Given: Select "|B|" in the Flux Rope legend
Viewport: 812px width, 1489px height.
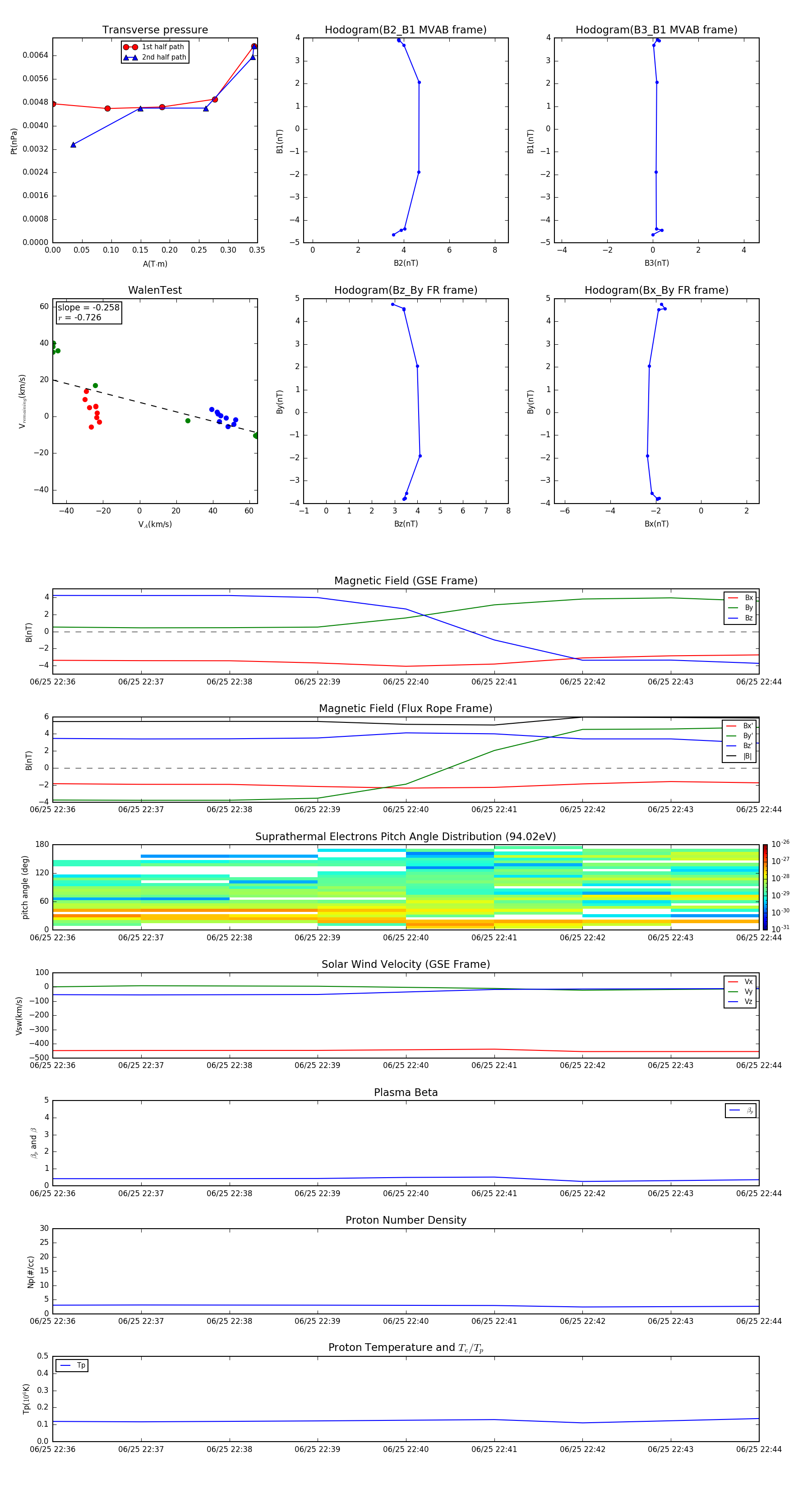Looking at the screenshot, I should 739,756.
